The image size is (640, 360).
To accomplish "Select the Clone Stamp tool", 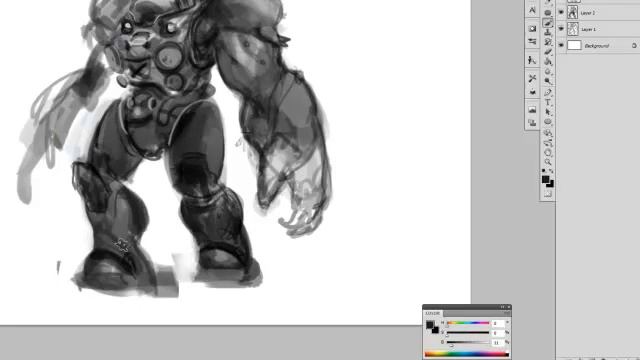I will (548, 33).
